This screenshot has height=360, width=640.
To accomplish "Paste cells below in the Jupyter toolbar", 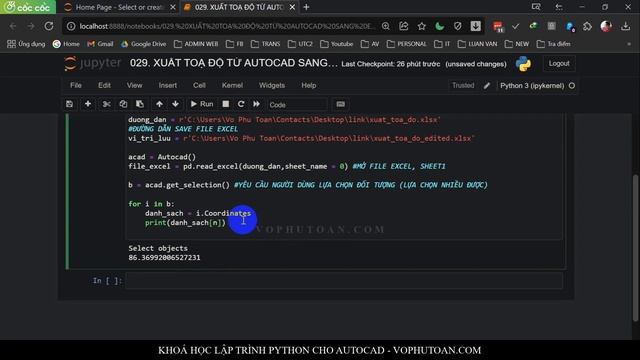I will click(x=140, y=104).
